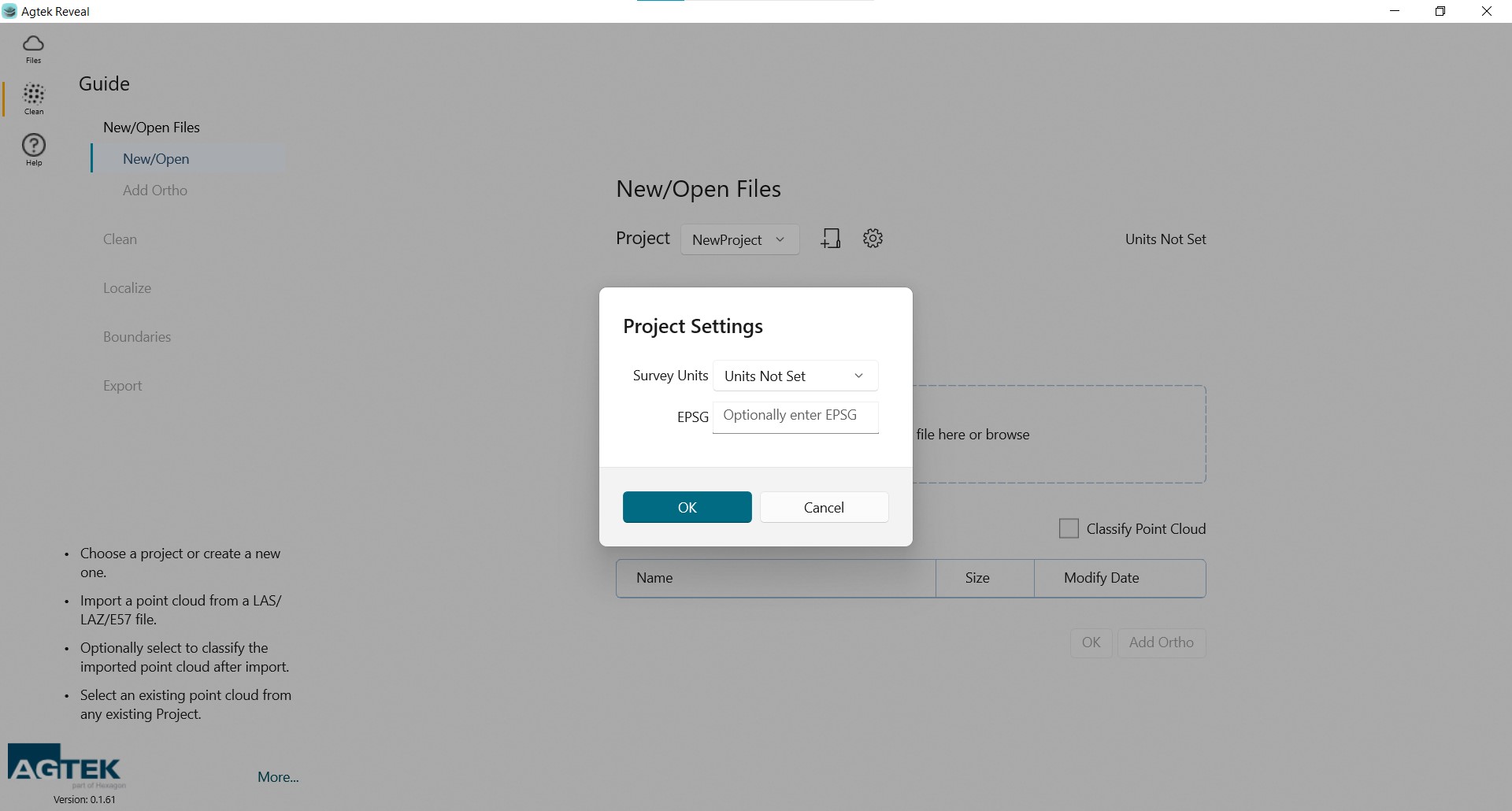Go to the Export section

(x=123, y=385)
